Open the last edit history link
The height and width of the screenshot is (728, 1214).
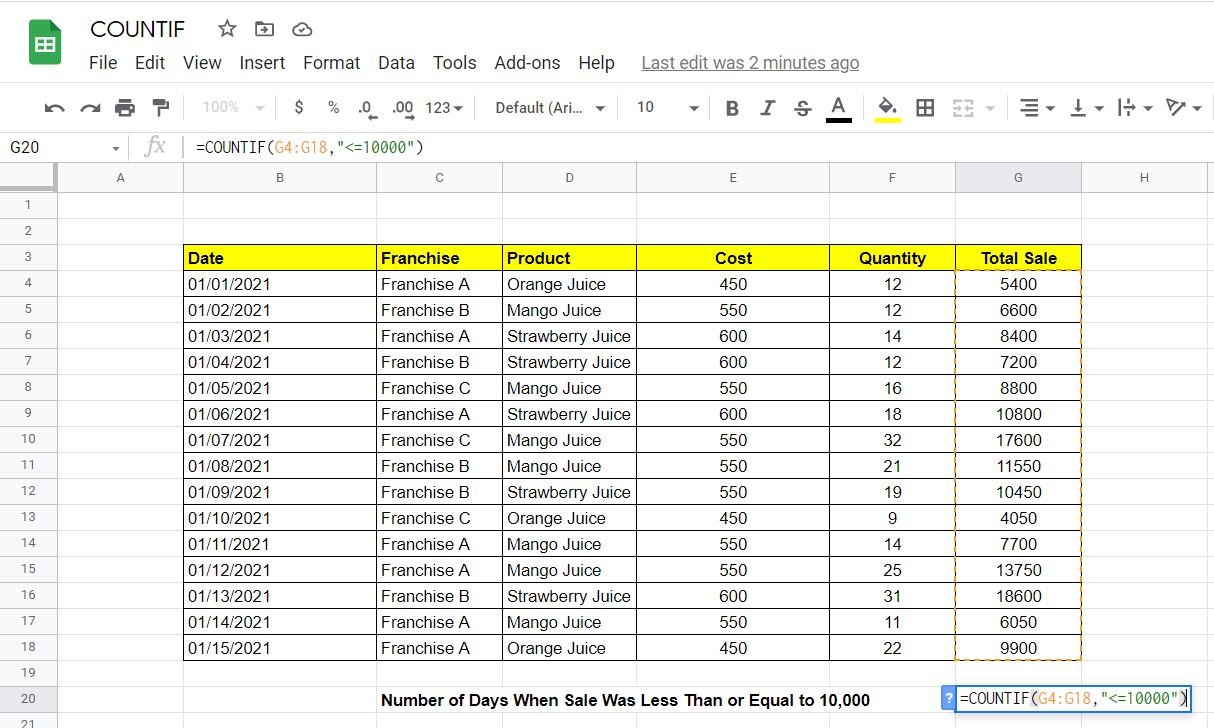tap(750, 62)
